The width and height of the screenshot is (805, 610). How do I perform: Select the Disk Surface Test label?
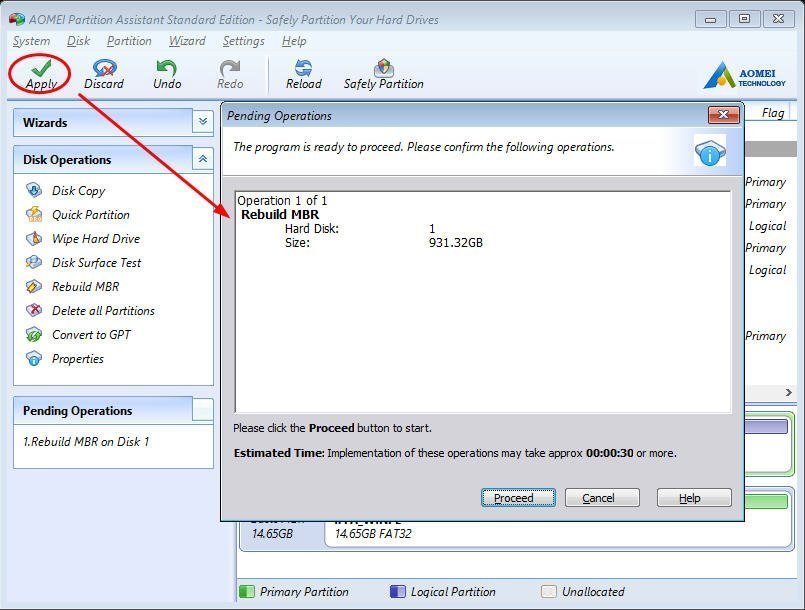(x=97, y=262)
